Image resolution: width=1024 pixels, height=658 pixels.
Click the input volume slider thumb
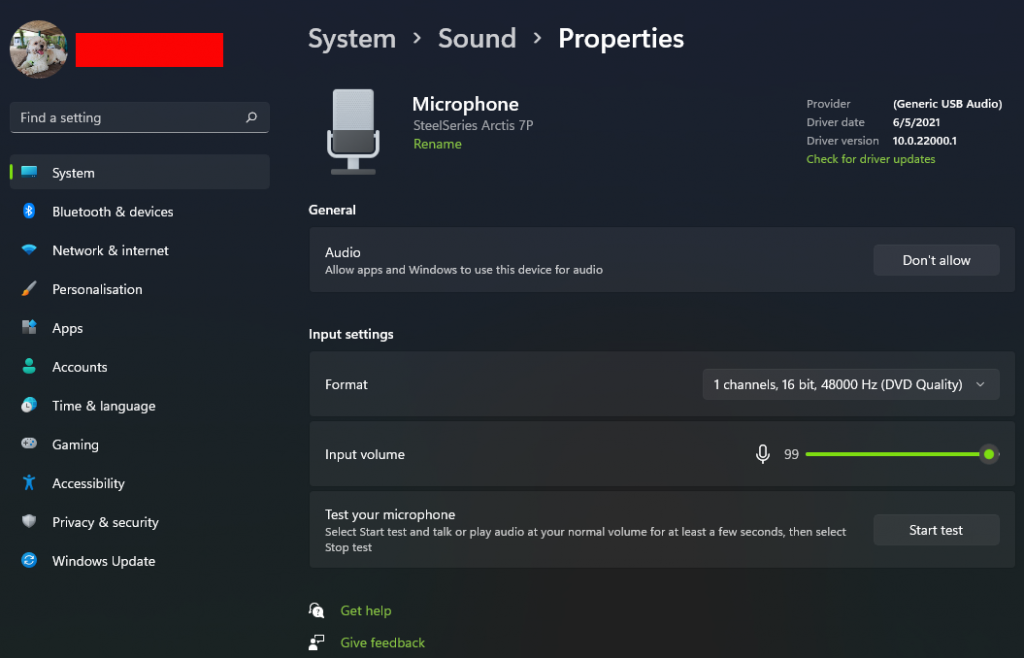coord(989,454)
